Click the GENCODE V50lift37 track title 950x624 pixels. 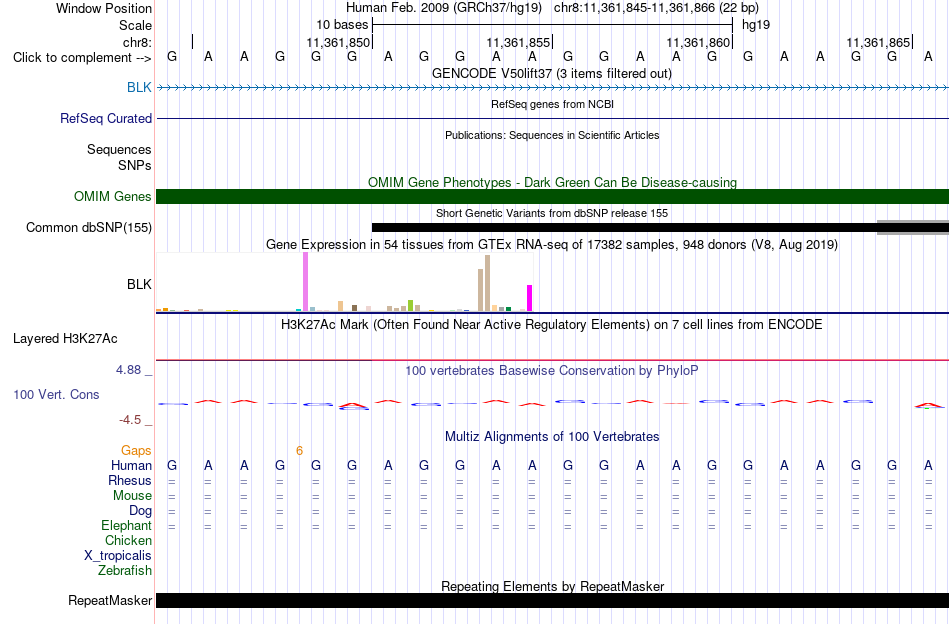pos(552,73)
